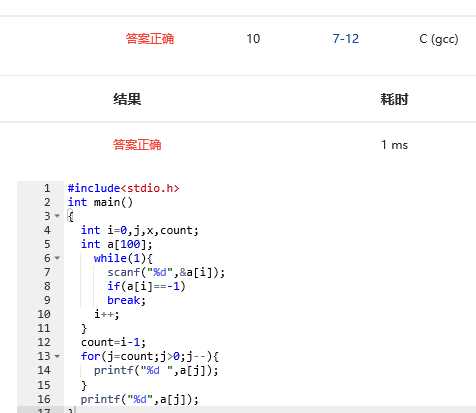Click the printf("%d ",a[j]) line inside loop

[156, 370]
